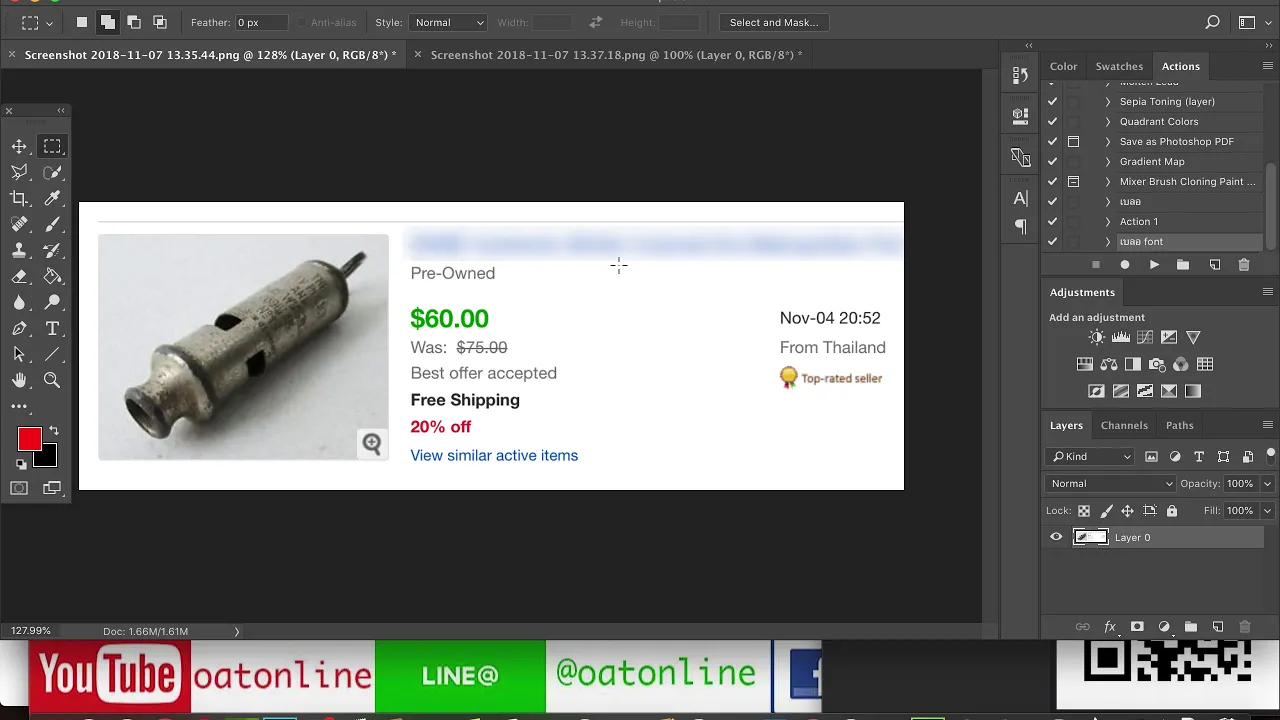Screen dimensions: 1280x720
Task: Click the red foreground color swatch
Action: pos(29,439)
